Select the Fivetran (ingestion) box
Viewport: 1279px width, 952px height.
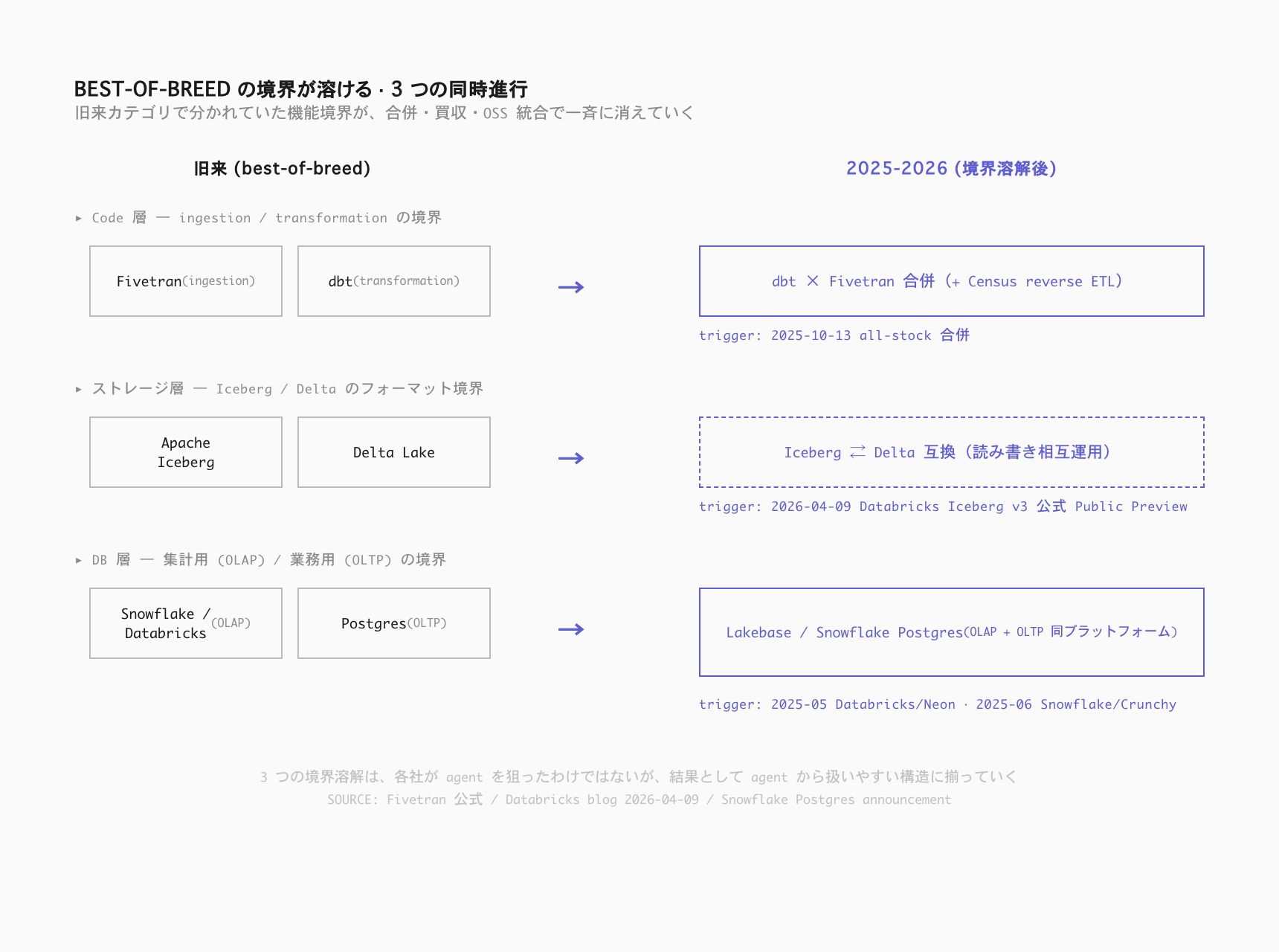coord(186,281)
